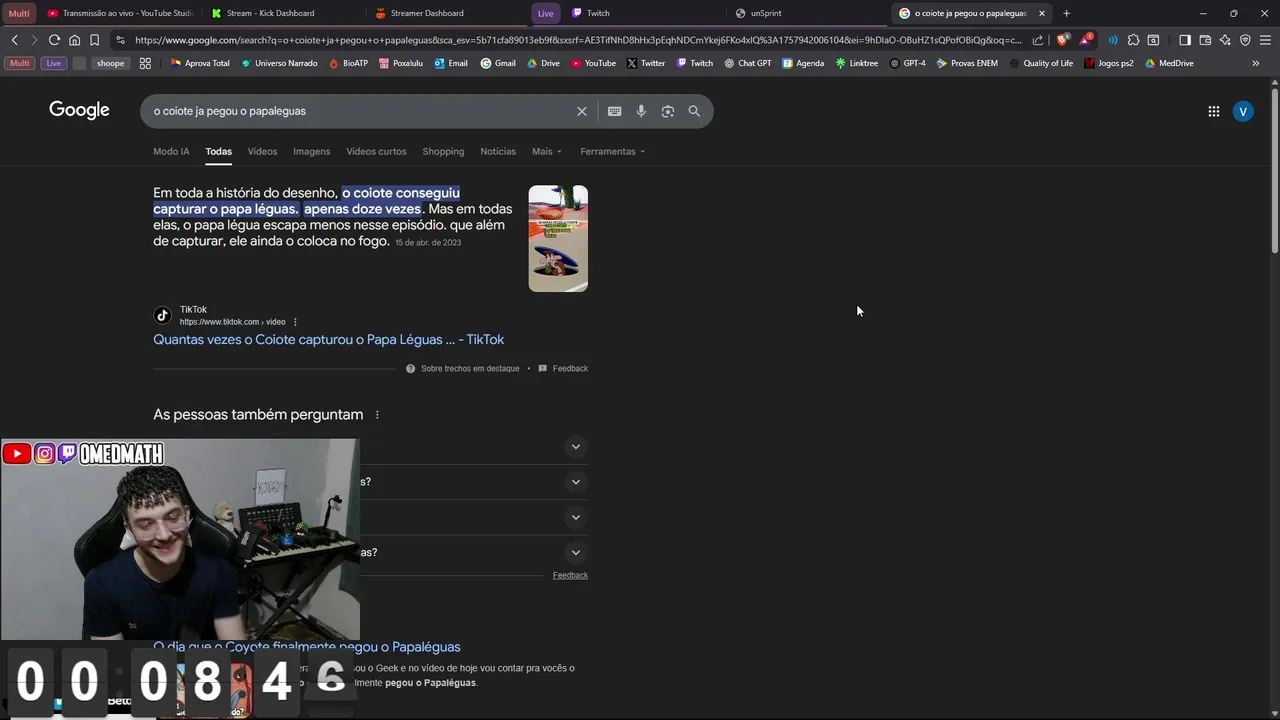Image resolution: width=1280 pixels, height=720 pixels.
Task: Open the Universo Narrado bookmark
Action: 279,63
